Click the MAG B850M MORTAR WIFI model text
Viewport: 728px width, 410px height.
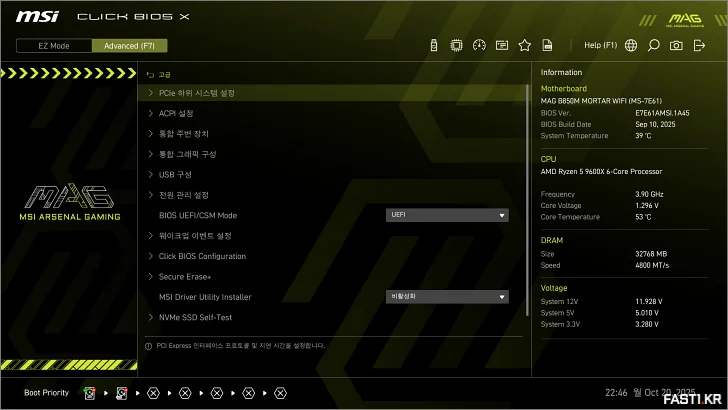coord(601,101)
